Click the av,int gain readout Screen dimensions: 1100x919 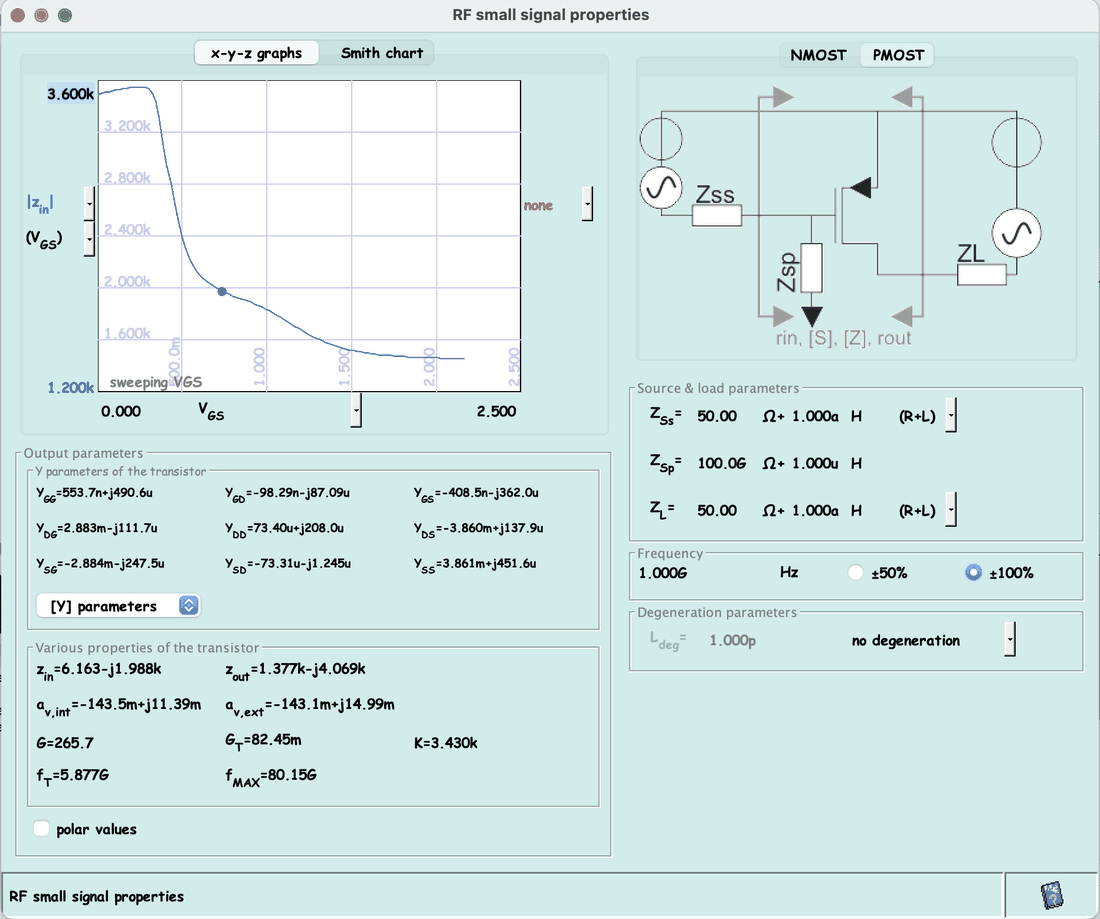(x=119, y=706)
